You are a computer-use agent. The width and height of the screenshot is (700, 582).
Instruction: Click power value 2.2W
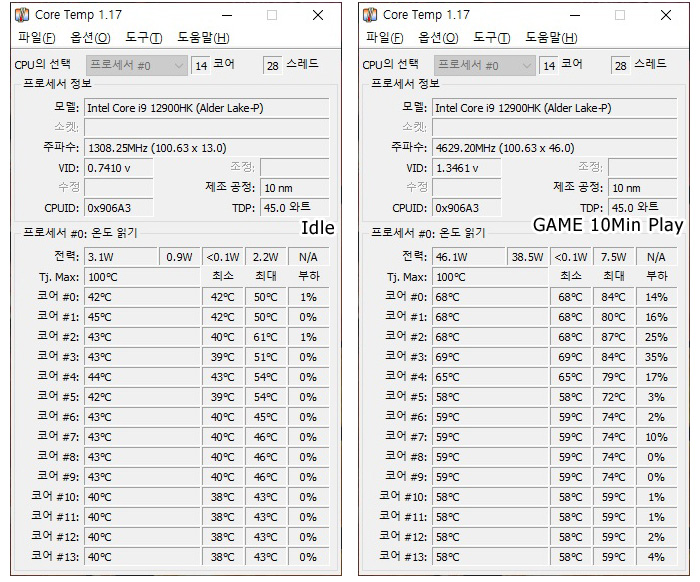tap(266, 257)
